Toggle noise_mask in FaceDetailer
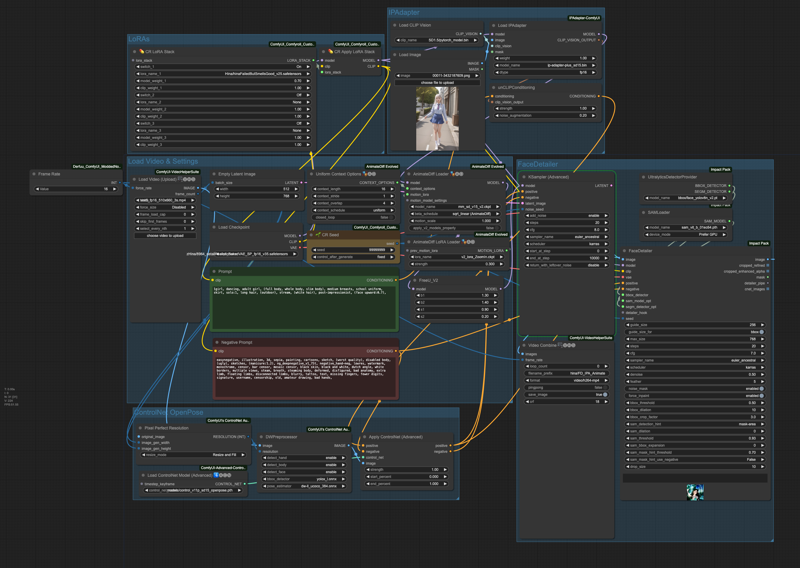Image resolution: width=800 pixels, height=568 pixels. coord(695,389)
